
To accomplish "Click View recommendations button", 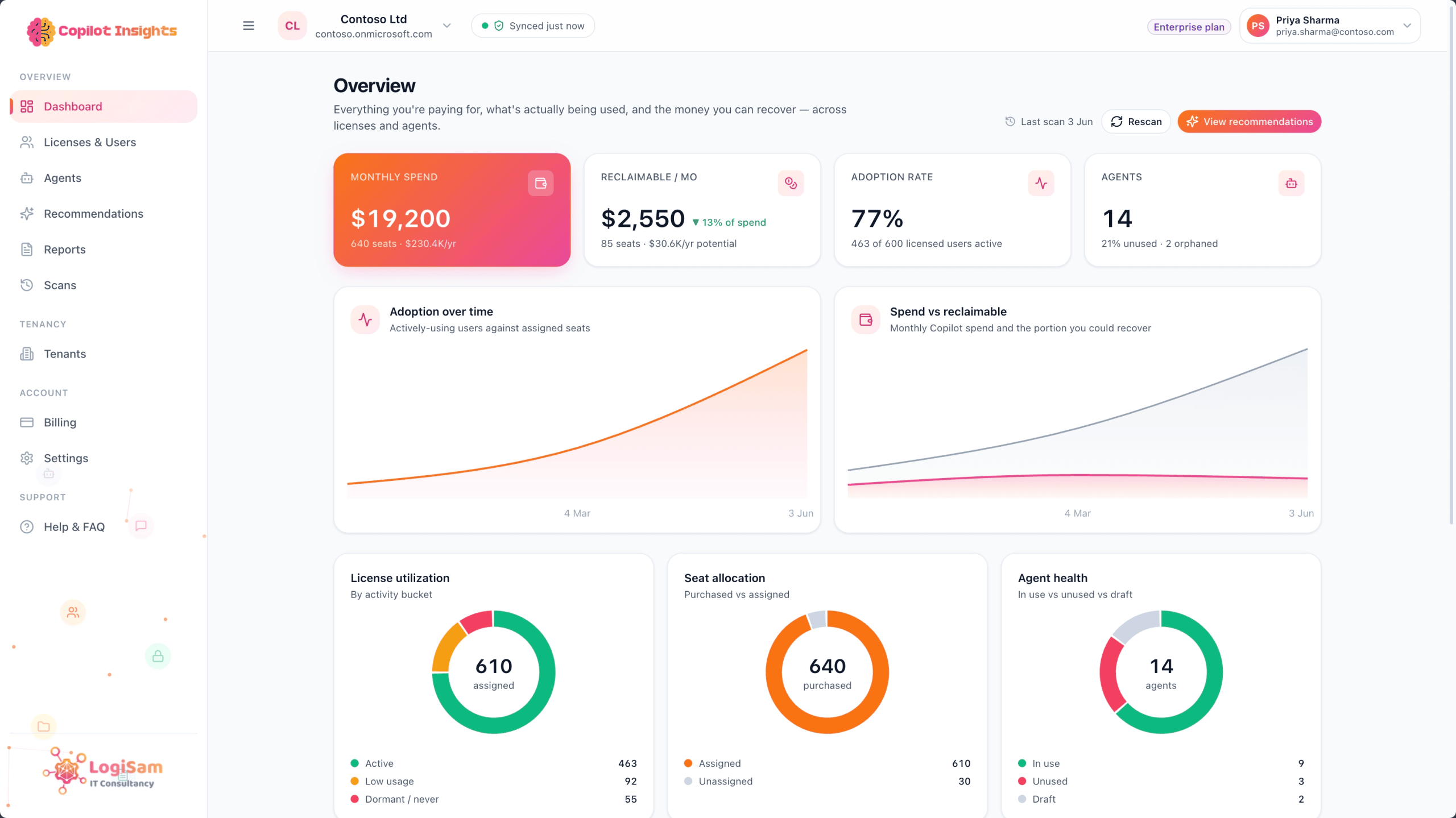I will click(x=1249, y=122).
